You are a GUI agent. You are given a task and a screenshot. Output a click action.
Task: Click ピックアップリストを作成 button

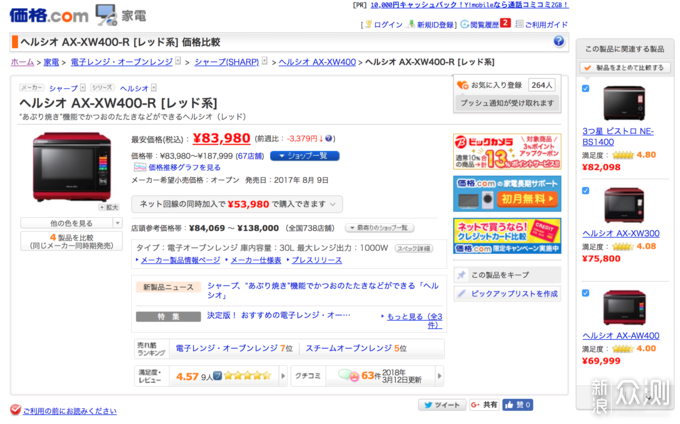pyautogui.click(x=507, y=294)
